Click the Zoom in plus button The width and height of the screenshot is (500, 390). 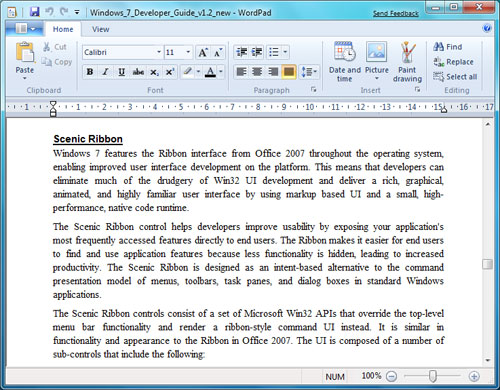coord(474,377)
